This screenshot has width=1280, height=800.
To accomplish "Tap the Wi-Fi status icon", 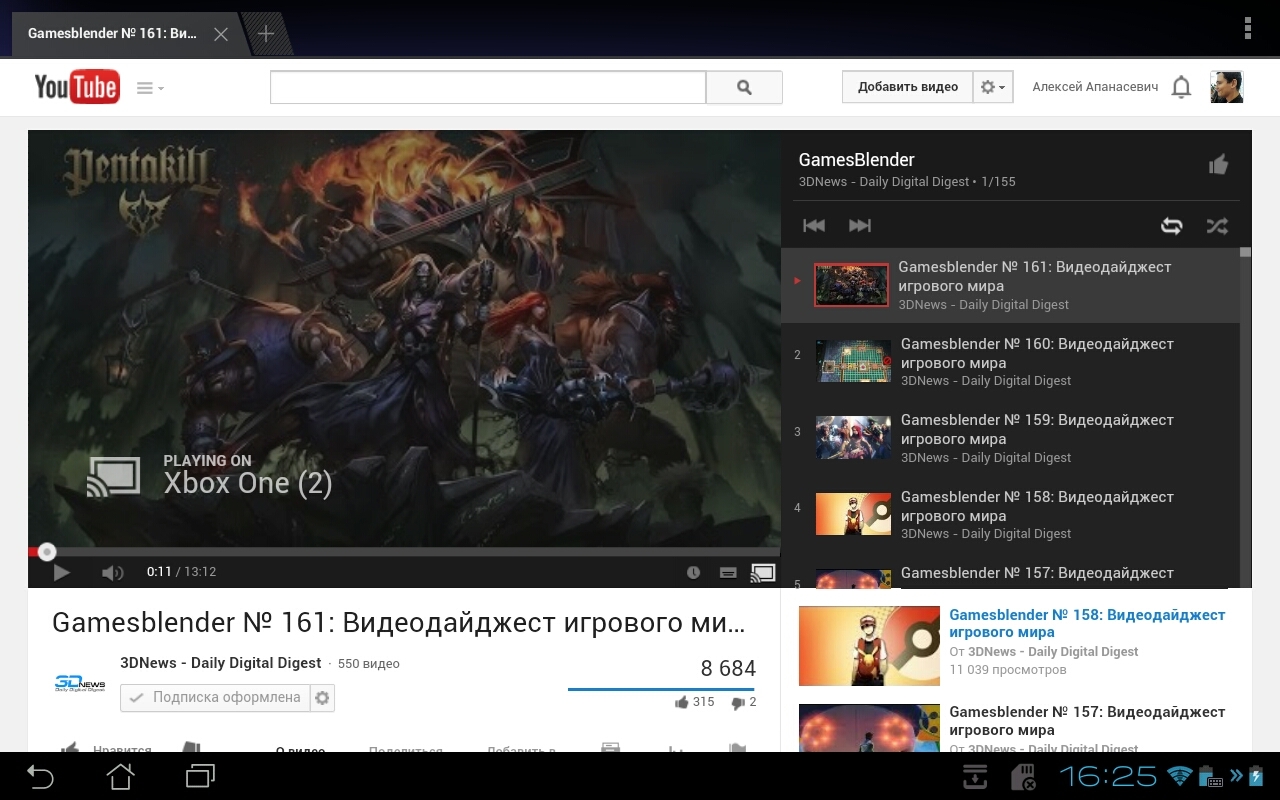I will [x=1180, y=776].
